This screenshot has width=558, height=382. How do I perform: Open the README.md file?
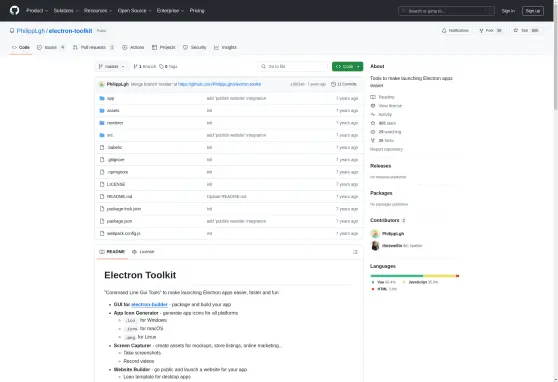(x=120, y=197)
